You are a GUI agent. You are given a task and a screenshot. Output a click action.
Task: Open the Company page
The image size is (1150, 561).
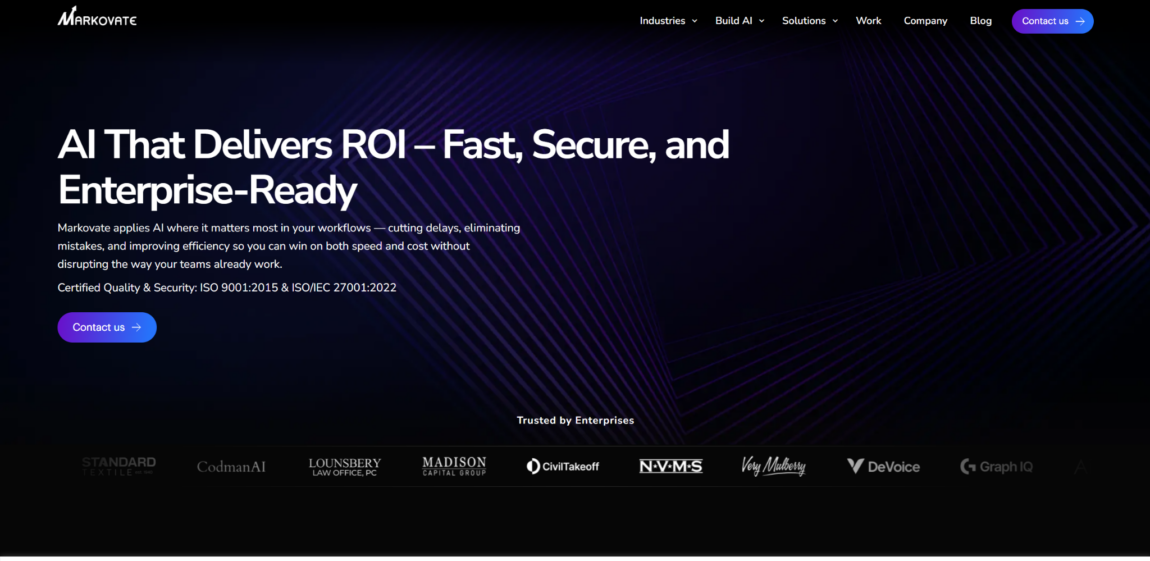click(x=926, y=21)
